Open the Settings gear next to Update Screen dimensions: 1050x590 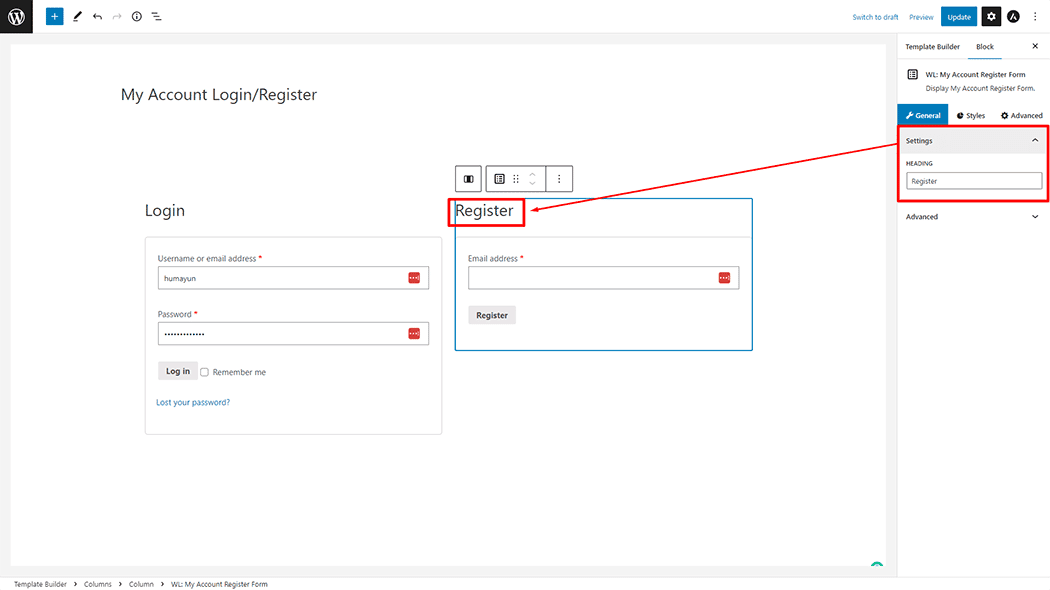click(990, 16)
